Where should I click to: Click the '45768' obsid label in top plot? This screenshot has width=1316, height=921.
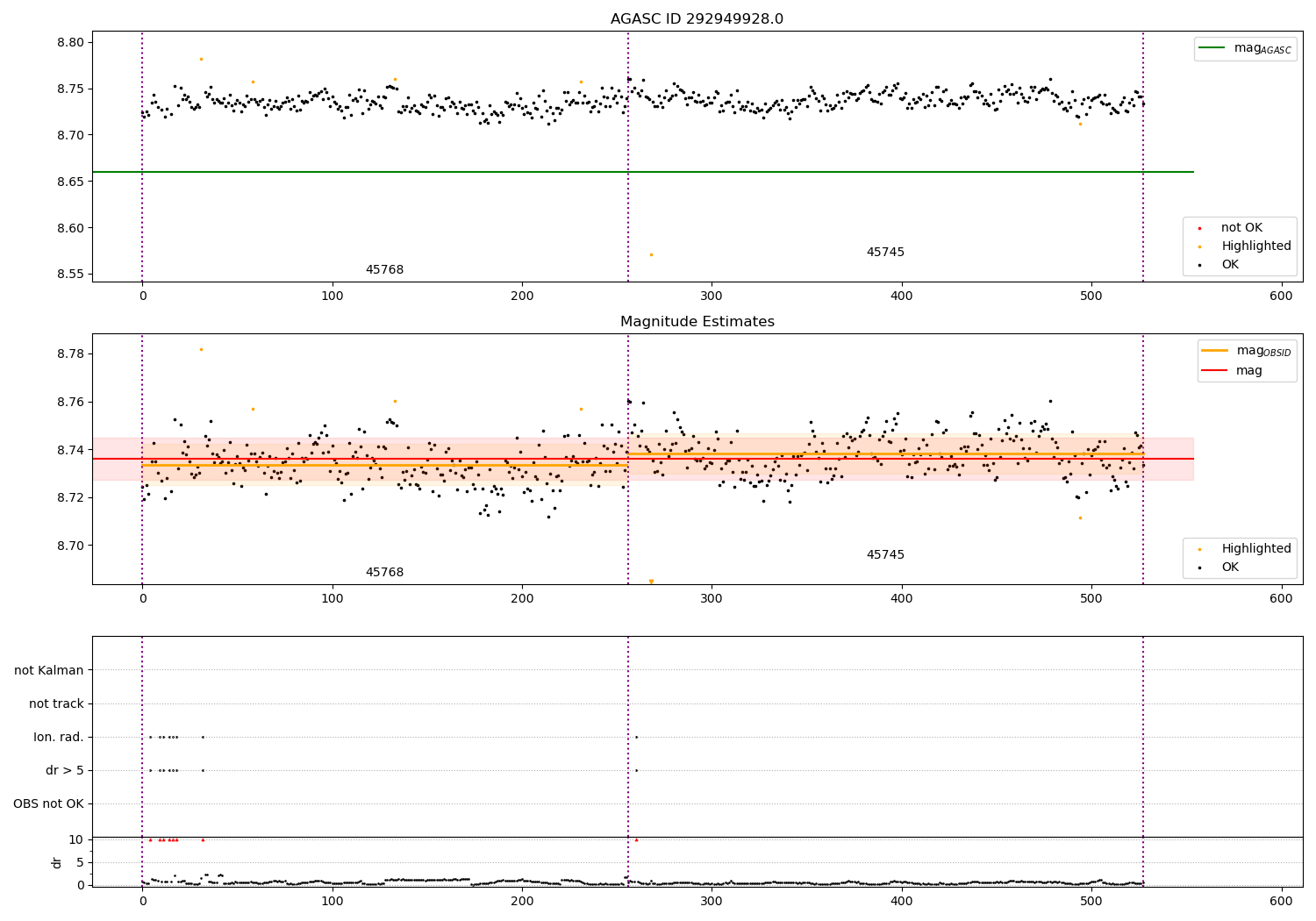[x=384, y=269]
